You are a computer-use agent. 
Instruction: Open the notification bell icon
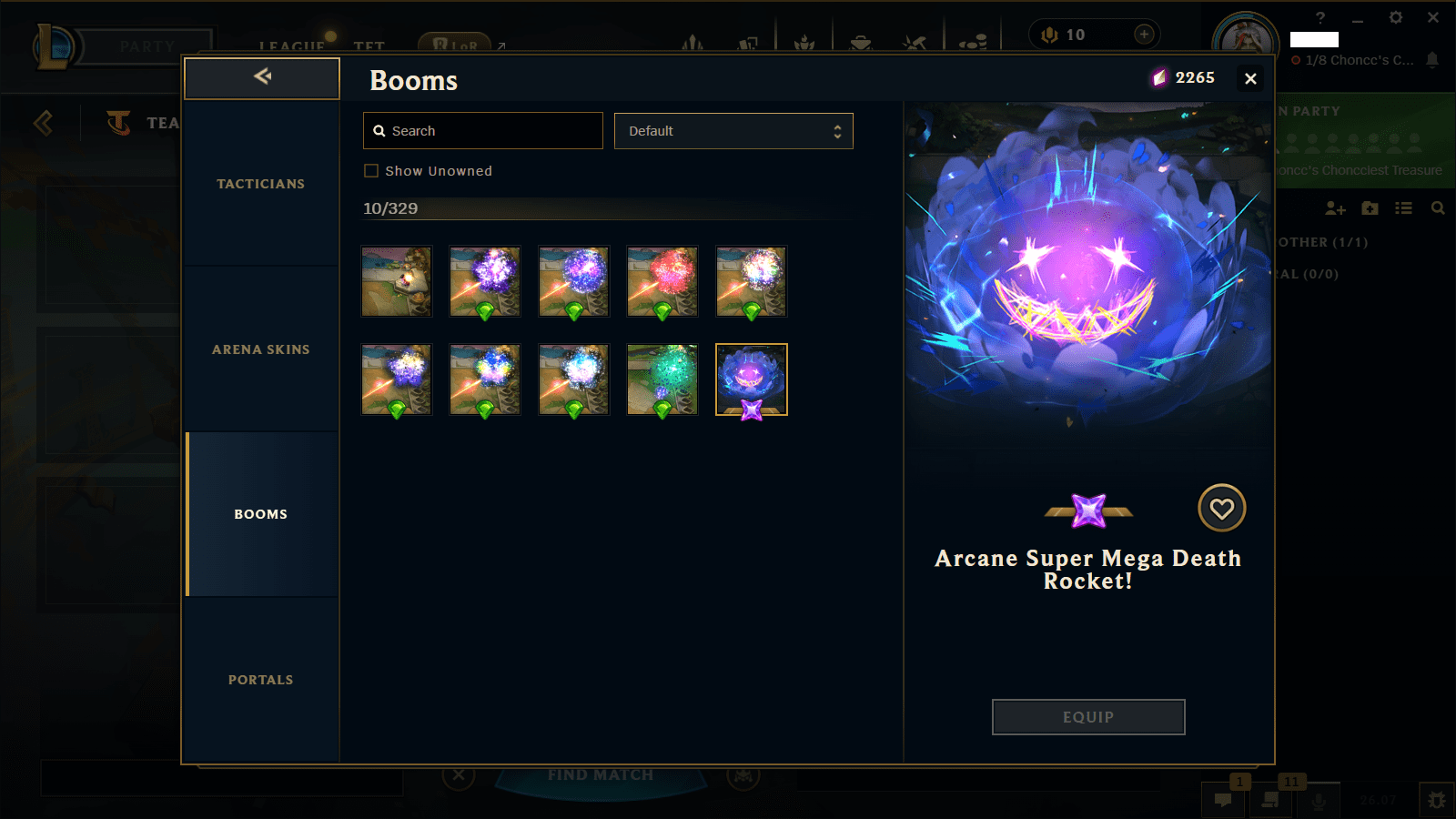click(1432, 60)
